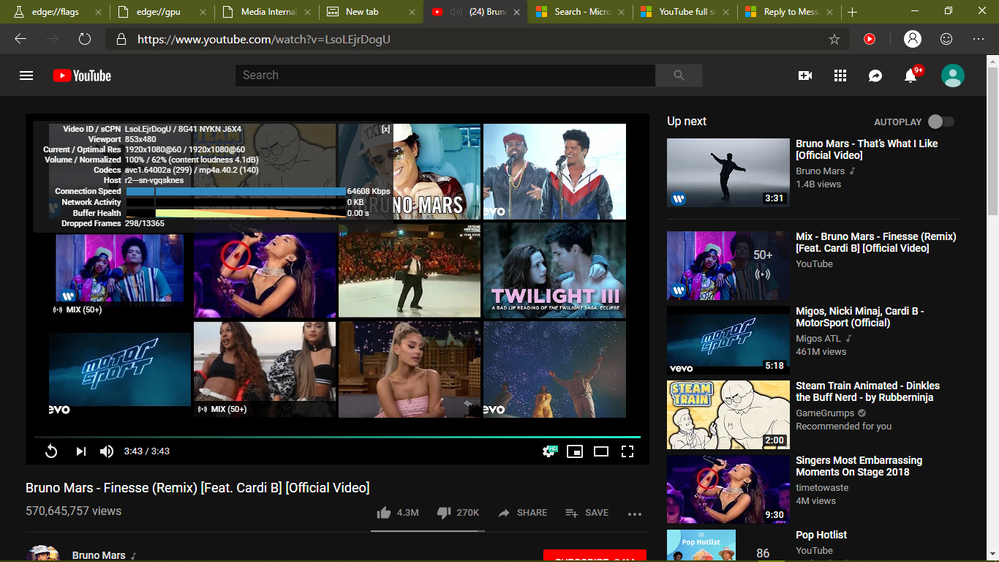The width and height of the screenshot is (999, 562).
Task: Switch to the Reply to Message tab
Action: coord(790,11)
